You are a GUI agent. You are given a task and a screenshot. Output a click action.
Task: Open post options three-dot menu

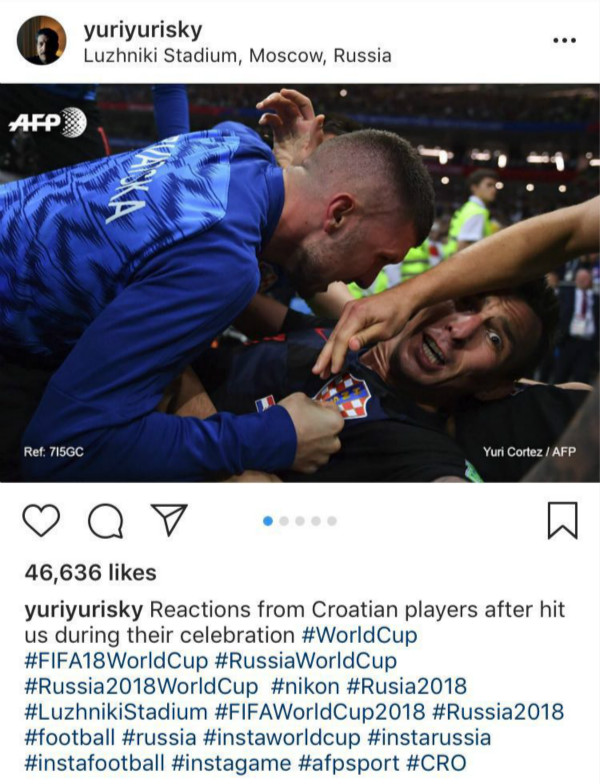[x=564, y=40]
